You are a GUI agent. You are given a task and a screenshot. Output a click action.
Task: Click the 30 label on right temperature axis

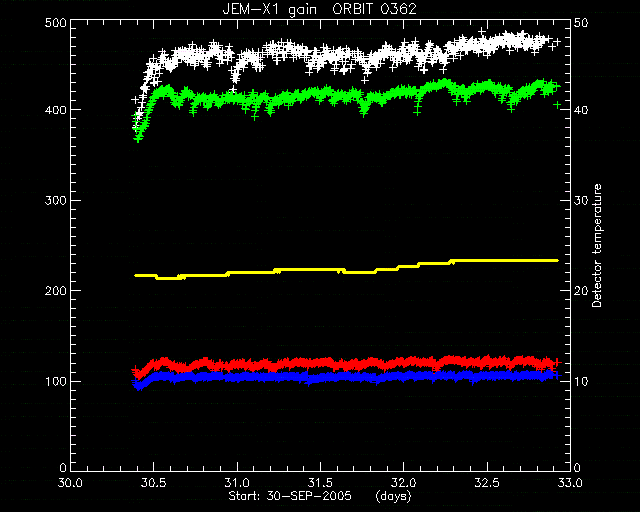pyautogui.click(x=581, y=200)
